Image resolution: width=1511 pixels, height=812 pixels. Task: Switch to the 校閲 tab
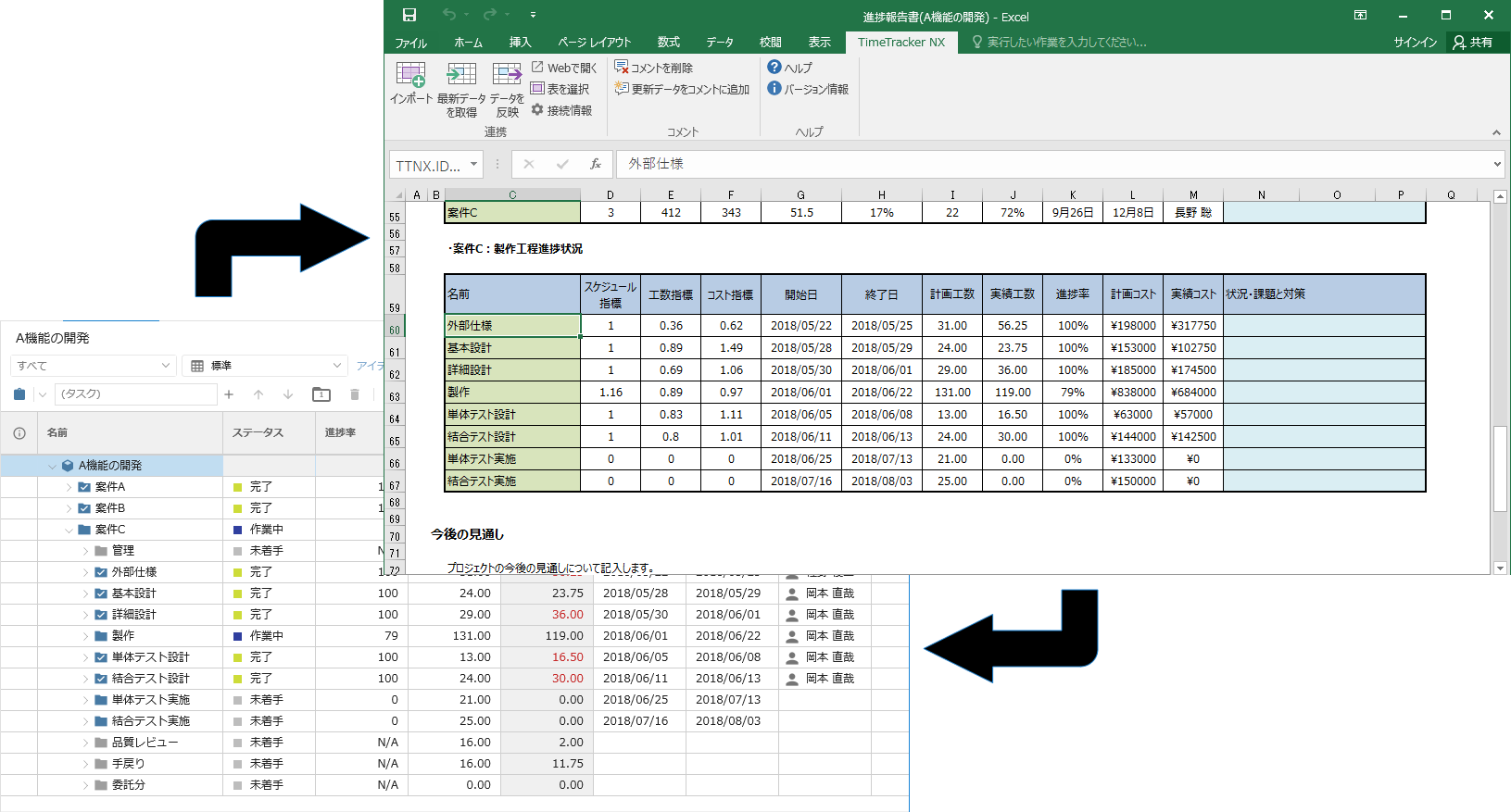coord(770,43)
